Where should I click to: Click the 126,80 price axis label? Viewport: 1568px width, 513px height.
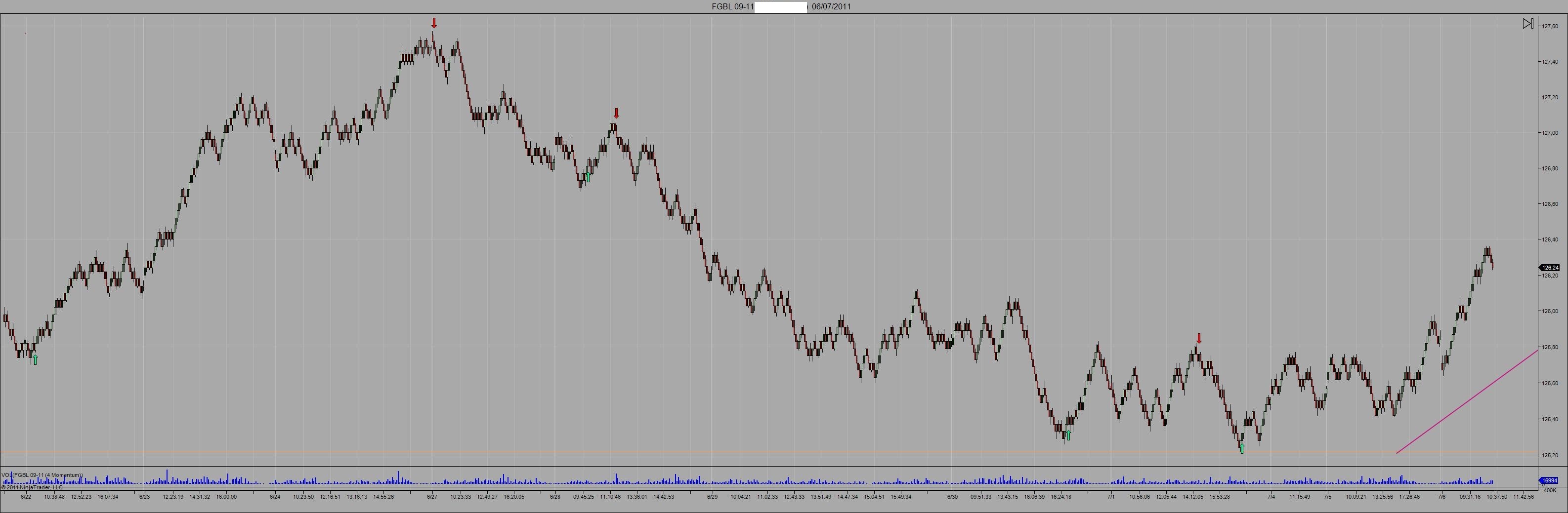1550,168
